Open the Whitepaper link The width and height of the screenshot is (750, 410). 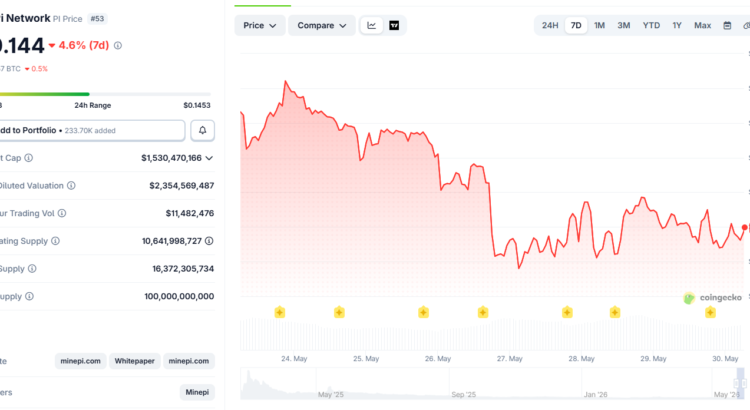(134, 361)
